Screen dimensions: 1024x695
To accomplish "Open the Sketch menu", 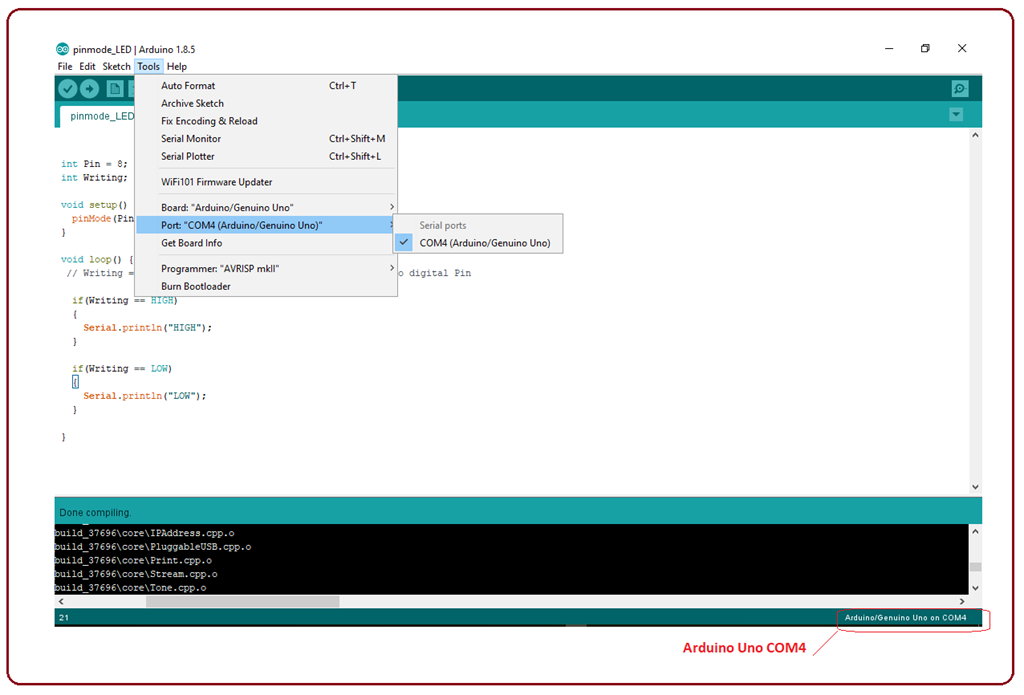I will tap(116, 66).
